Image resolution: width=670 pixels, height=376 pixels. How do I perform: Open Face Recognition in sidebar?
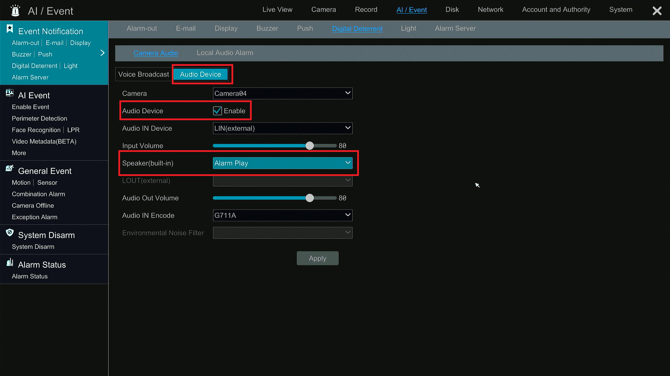coord(36,130)
